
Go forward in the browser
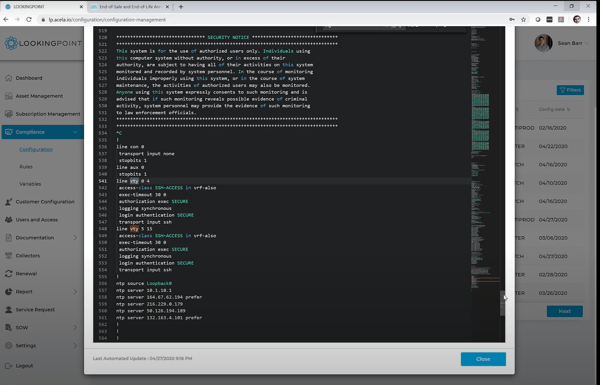(17, 20)
